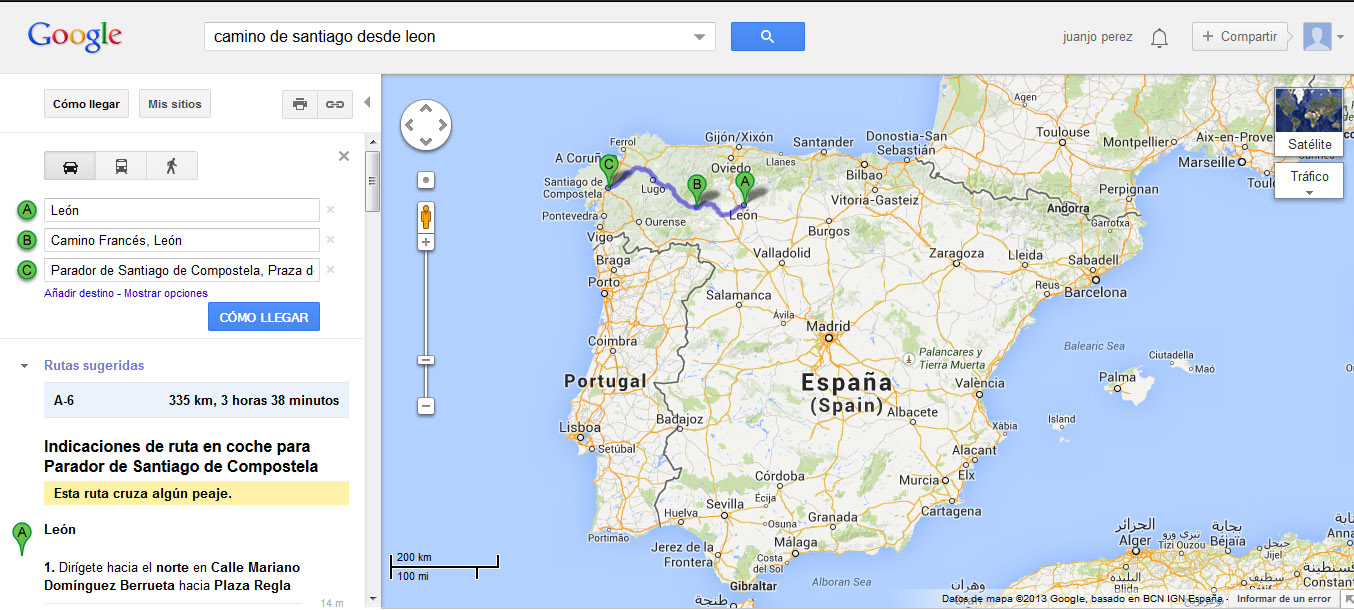Switch to Satélite map view thumbnail
1354x610 pixels.
click(1309, 121)
